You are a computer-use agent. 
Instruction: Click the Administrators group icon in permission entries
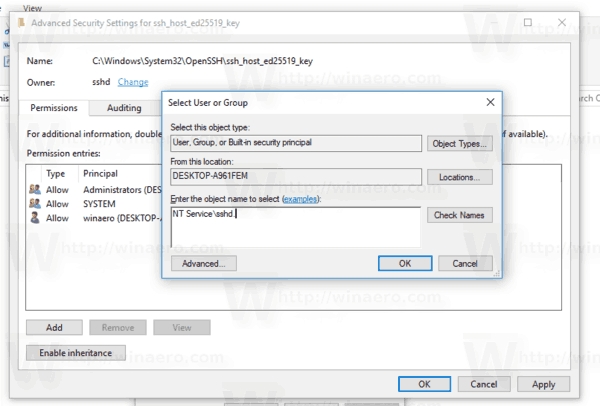(35, 188)
